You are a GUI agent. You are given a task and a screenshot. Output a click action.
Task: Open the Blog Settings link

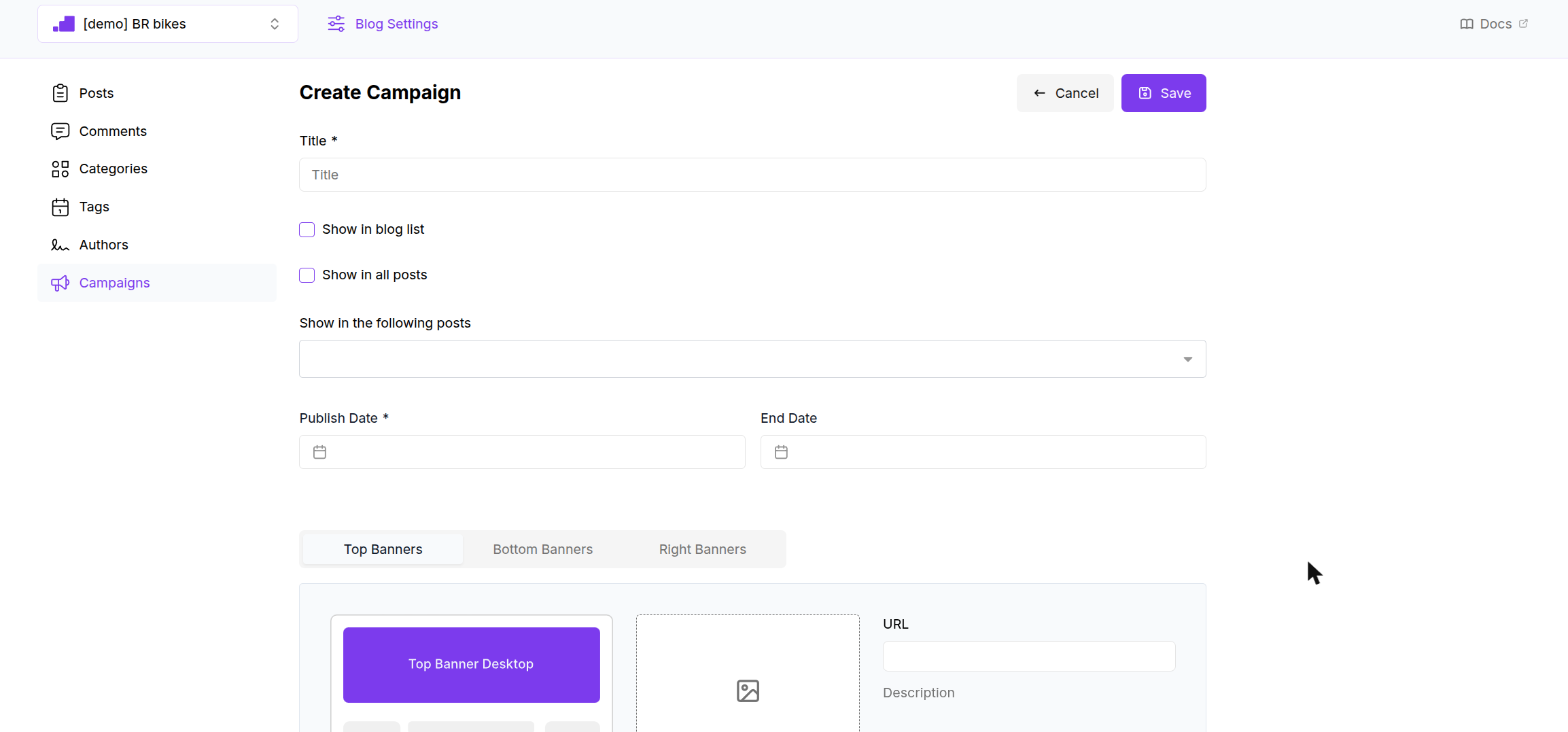pyautogui.click(x=383, y=24)
